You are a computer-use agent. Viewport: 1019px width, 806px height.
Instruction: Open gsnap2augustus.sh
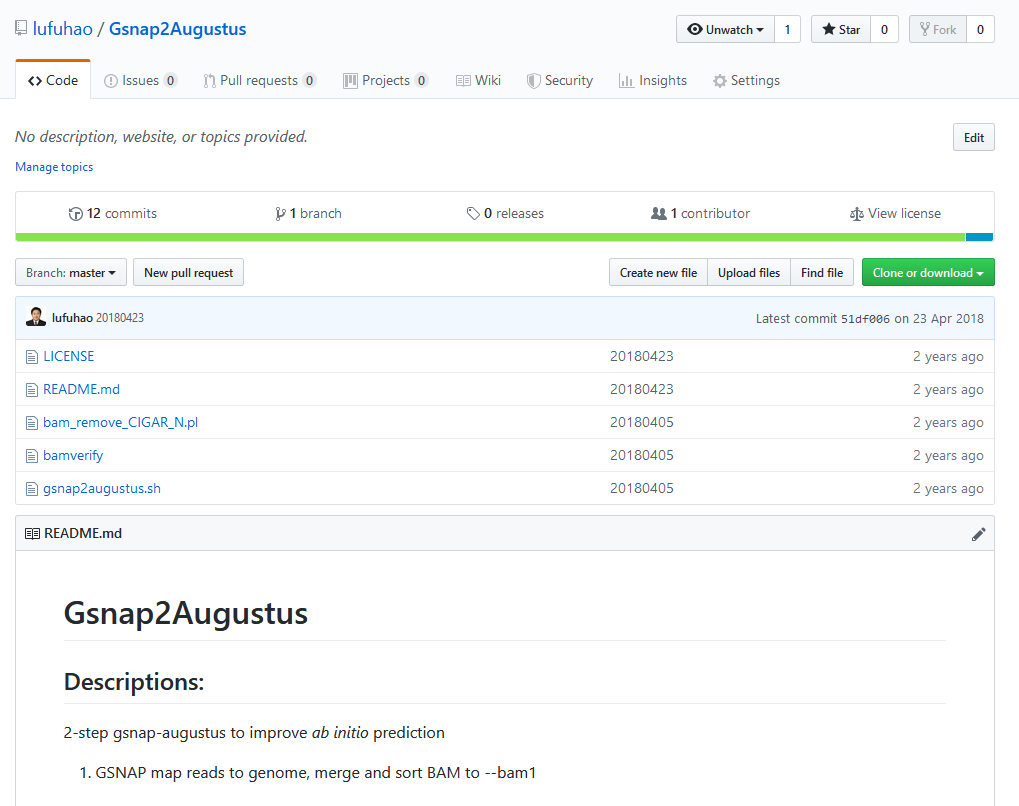pyautogui.click(x=101, y=488)
